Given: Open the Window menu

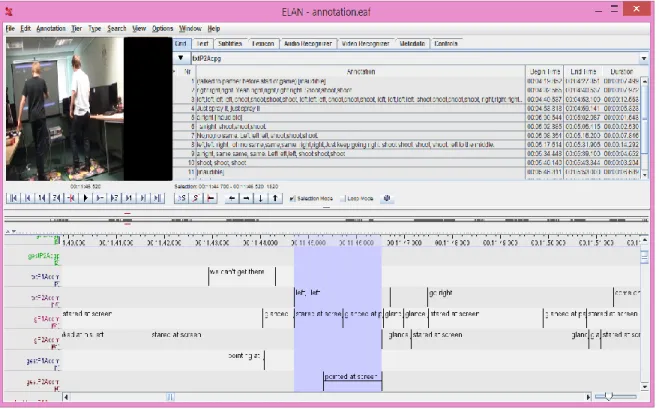Looking at the screenshot, I should point(190,29).
